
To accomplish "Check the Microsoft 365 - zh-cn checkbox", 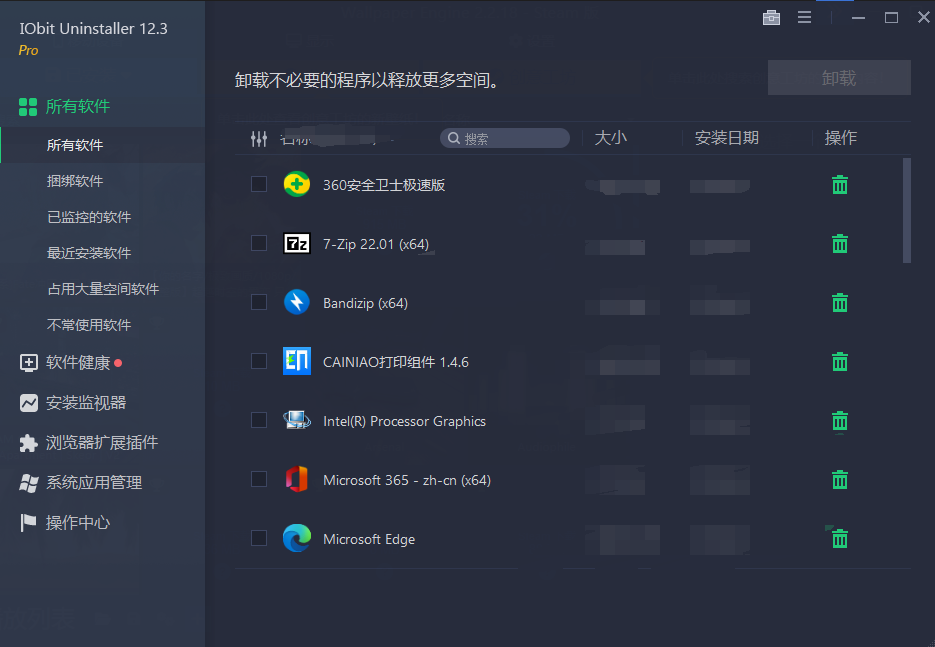I will 259,479.
